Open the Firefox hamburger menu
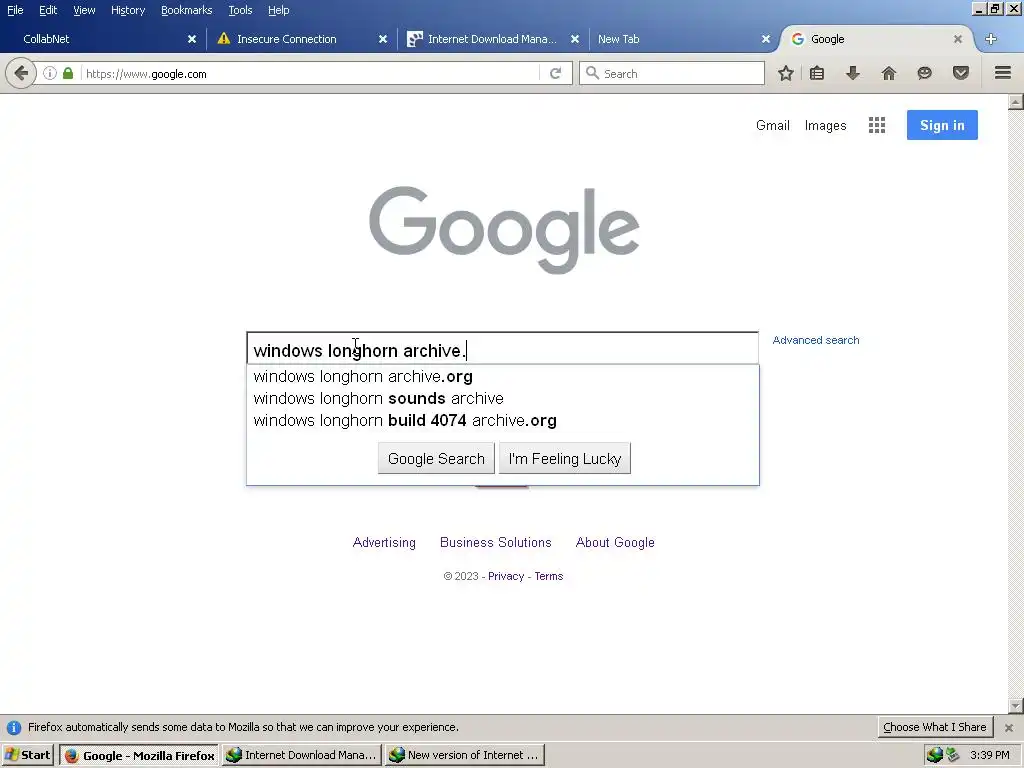 click(1003, 73)
